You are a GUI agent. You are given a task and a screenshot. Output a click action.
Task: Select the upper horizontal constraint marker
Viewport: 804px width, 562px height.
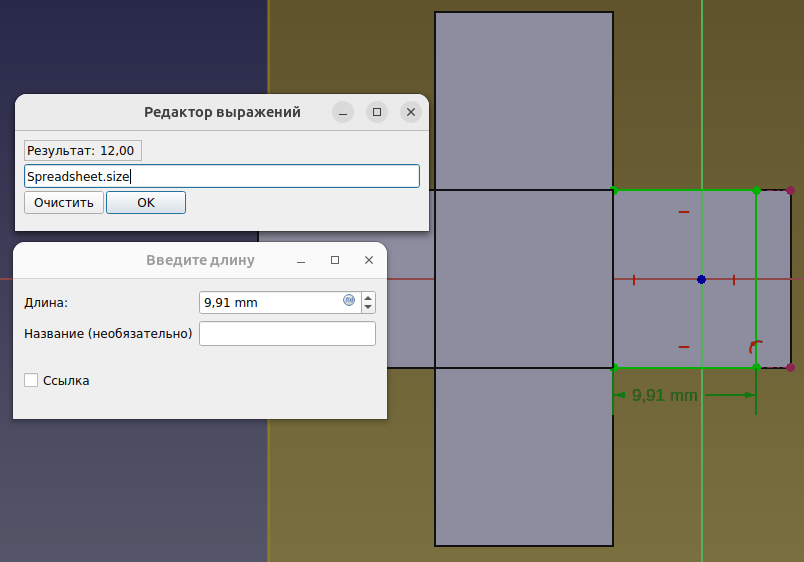pyautogui.click(x=684, y=212)
